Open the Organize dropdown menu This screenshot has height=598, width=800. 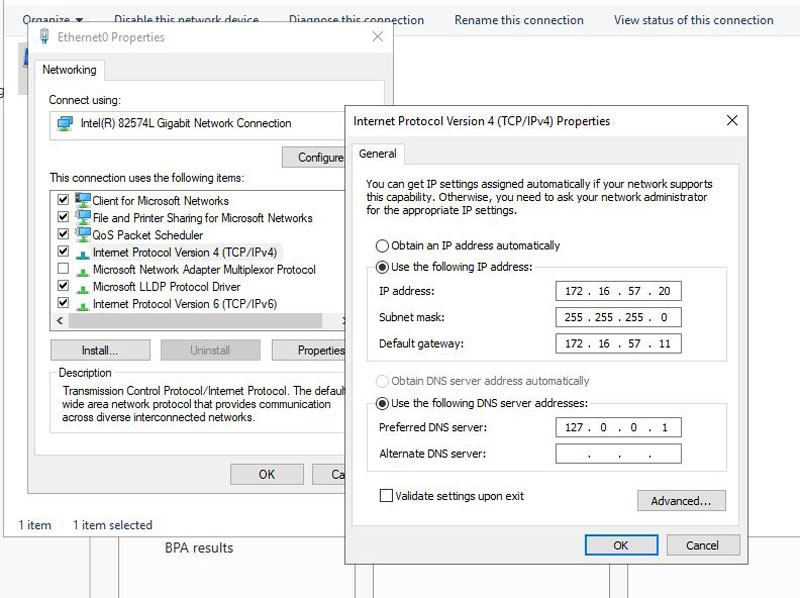tap(52, 20)
